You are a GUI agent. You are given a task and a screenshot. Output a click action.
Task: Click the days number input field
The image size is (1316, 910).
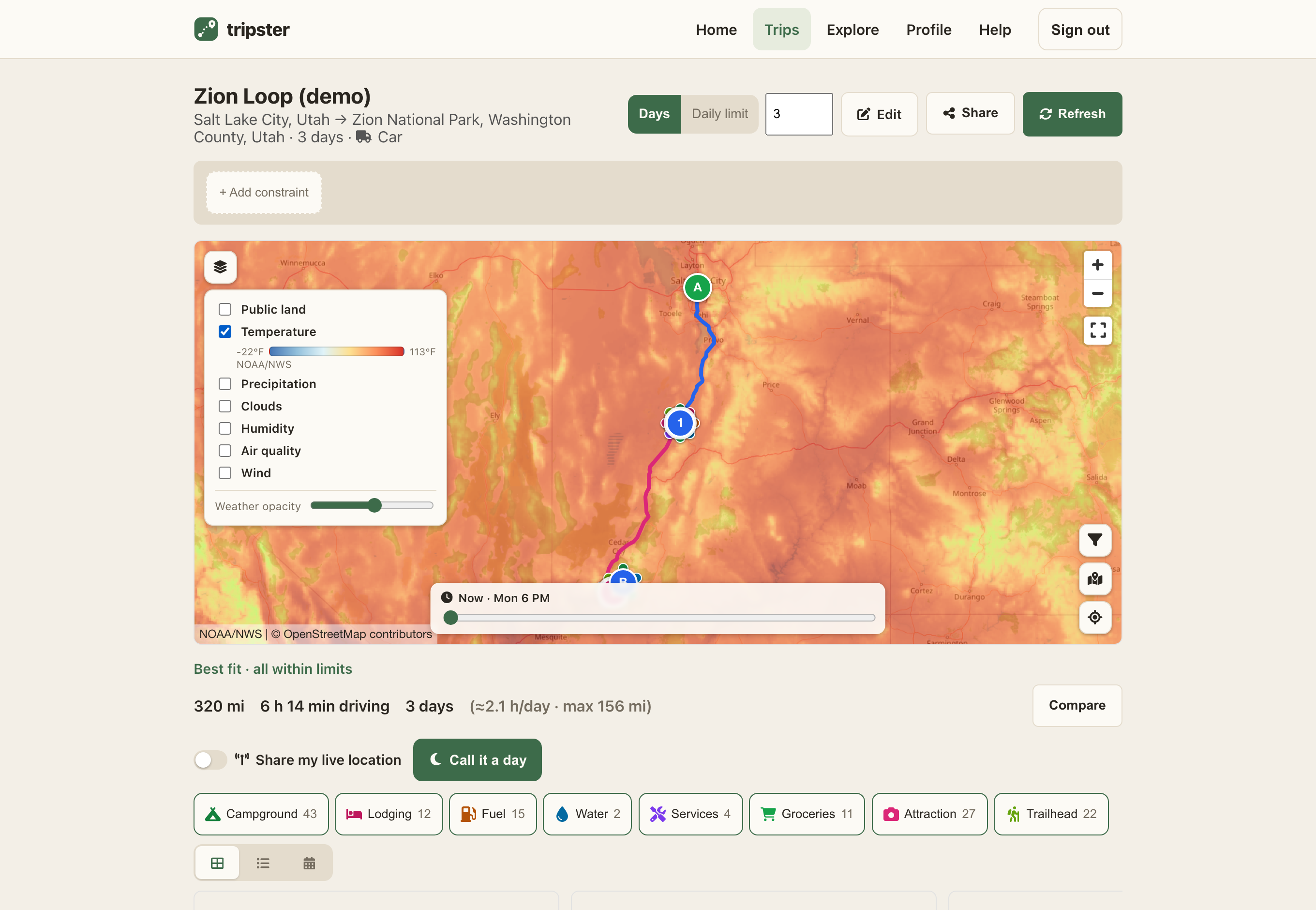pos(798,114)
